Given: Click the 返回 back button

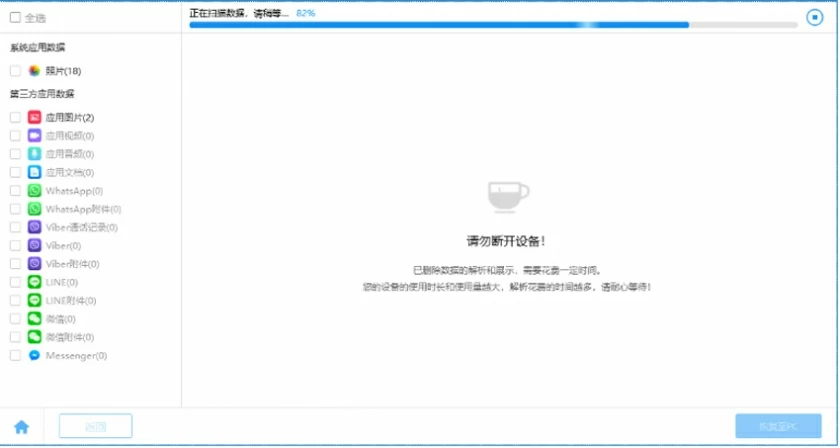Looking at the screenshot, I should click(95, 426).
